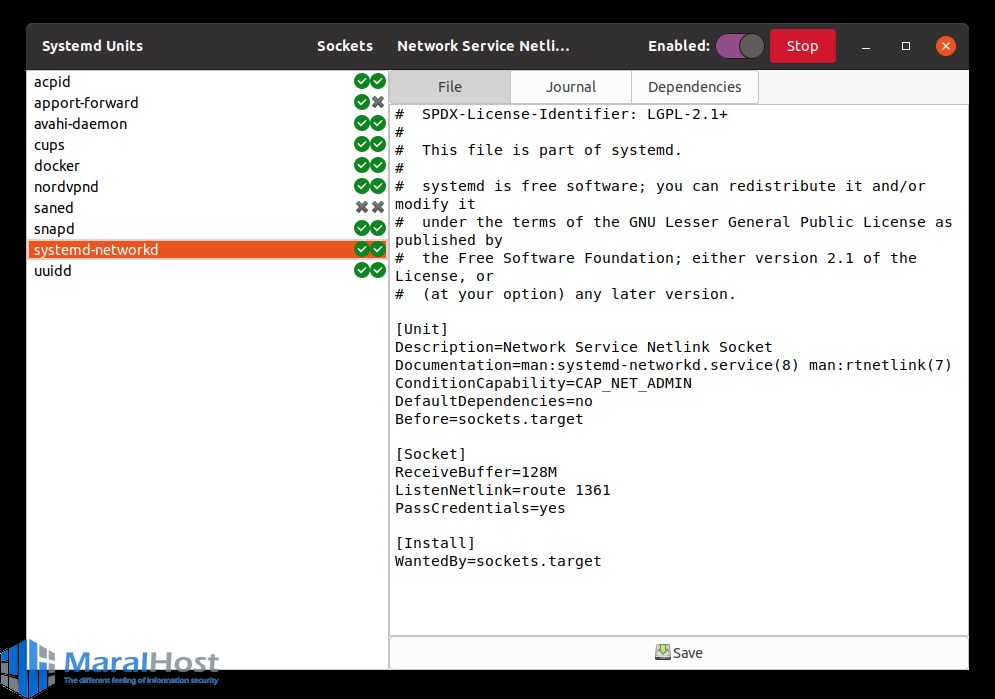995x699 pixels.
Task: Click the second green check icon beside nordvpnd
Action: pos(378,186)
